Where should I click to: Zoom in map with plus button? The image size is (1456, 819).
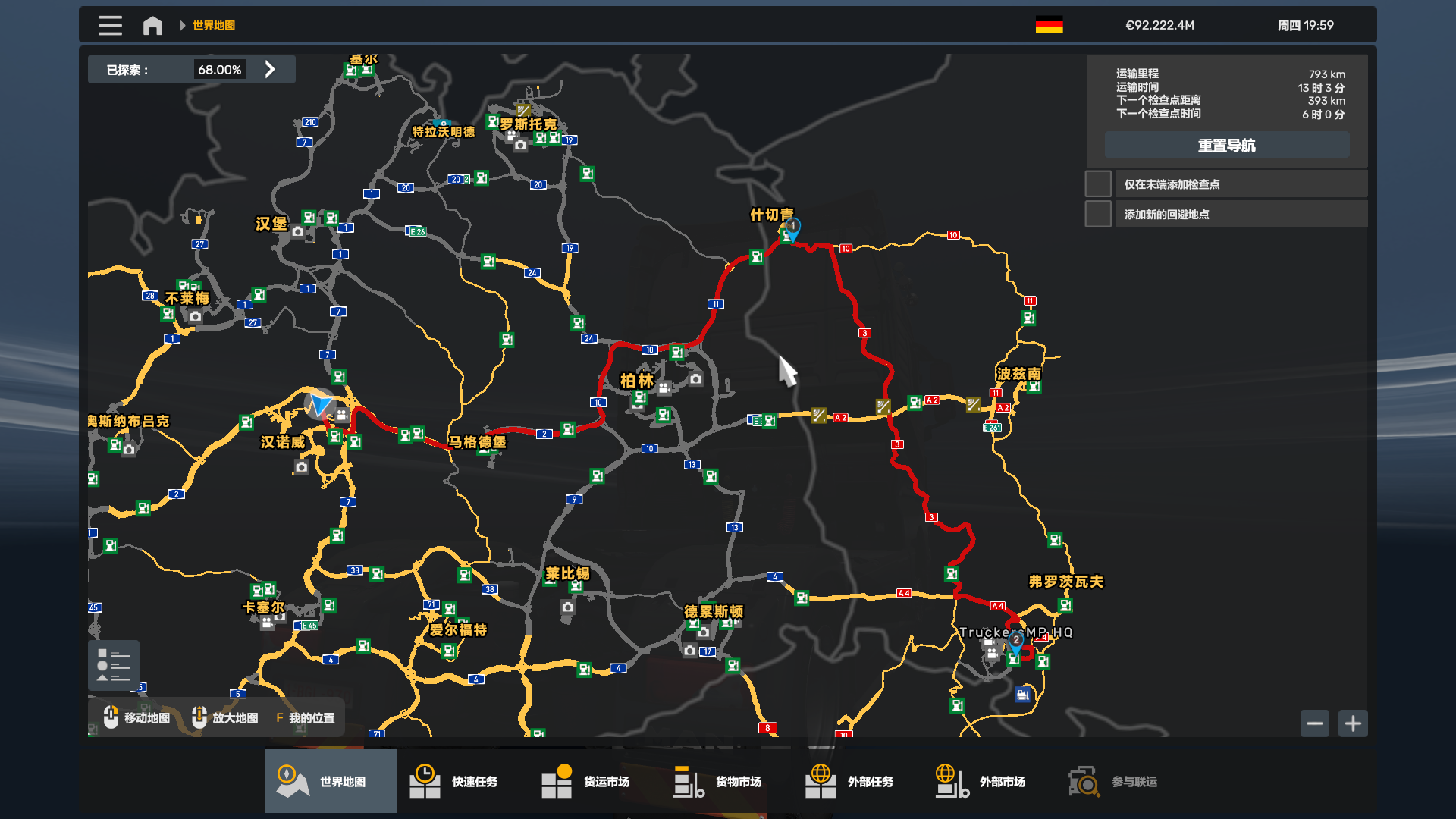click(1353, 723)
